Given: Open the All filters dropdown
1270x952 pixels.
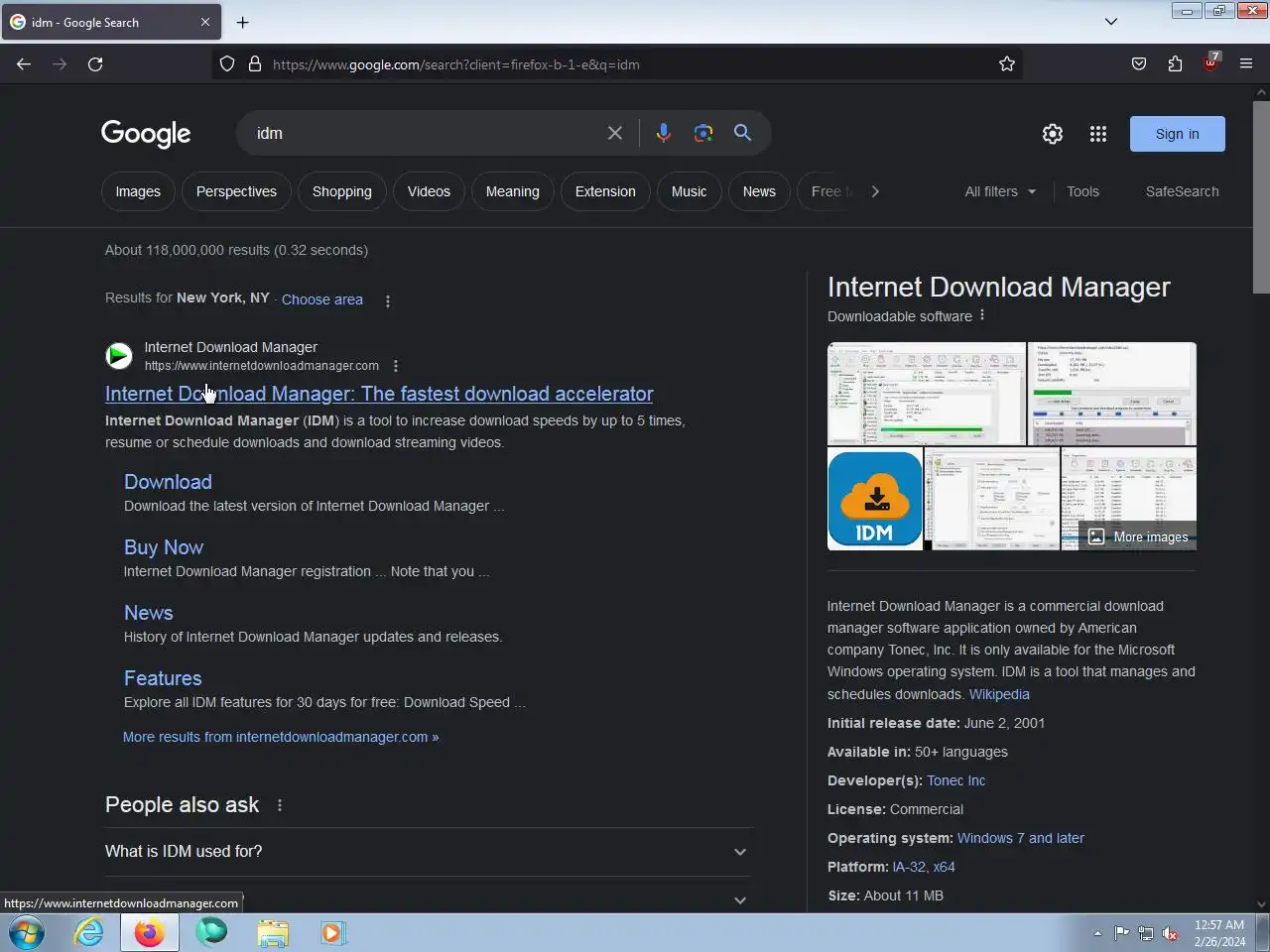Looking at the screenshot, I should [x=1000, y=191].
